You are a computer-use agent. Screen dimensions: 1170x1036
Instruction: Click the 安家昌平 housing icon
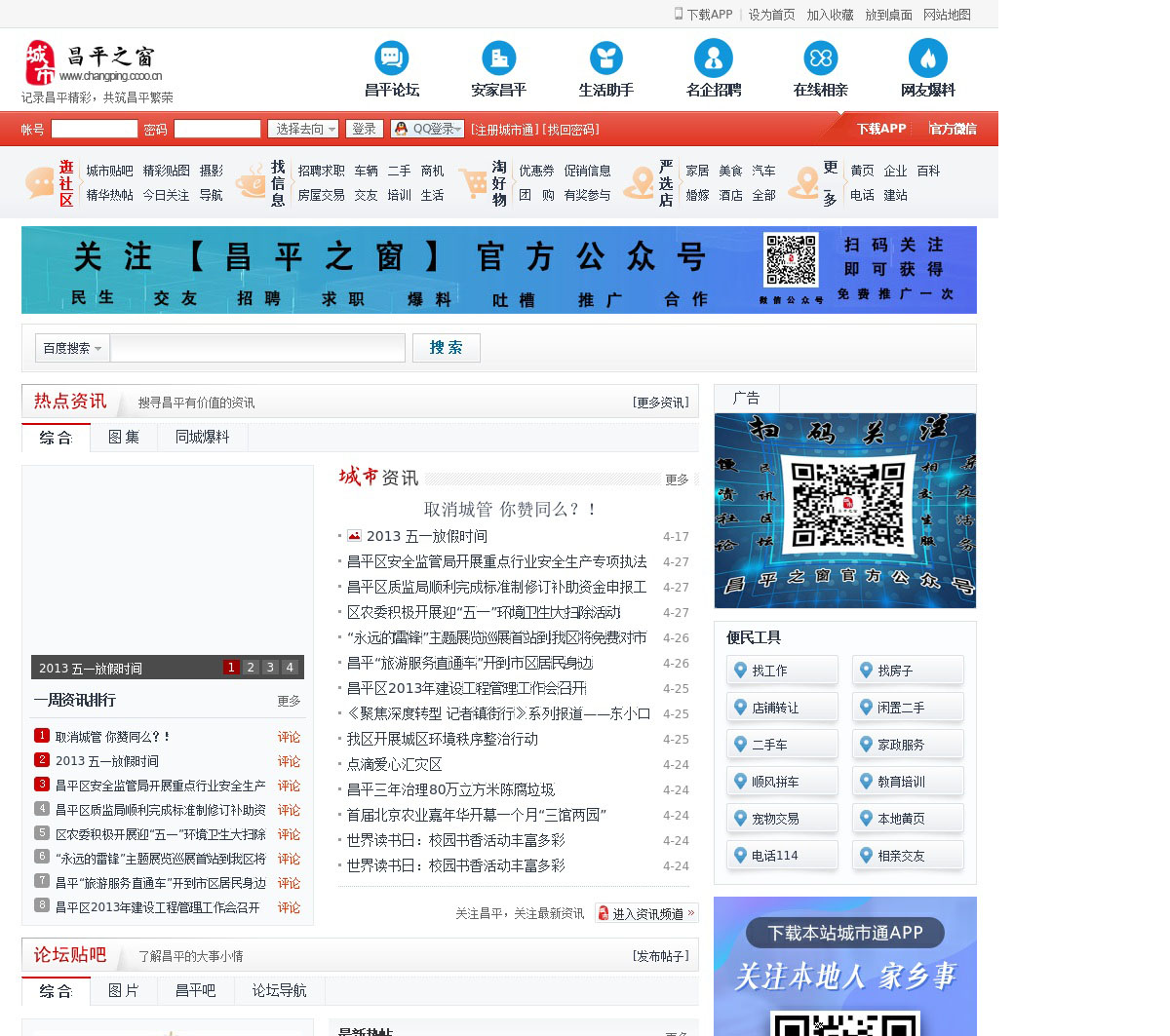[498, 59]
